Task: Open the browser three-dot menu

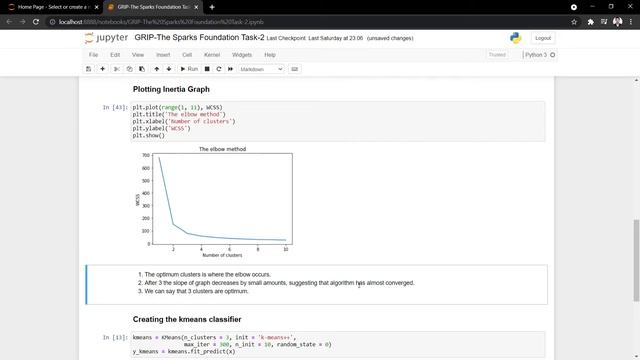Action: [631, 22]
